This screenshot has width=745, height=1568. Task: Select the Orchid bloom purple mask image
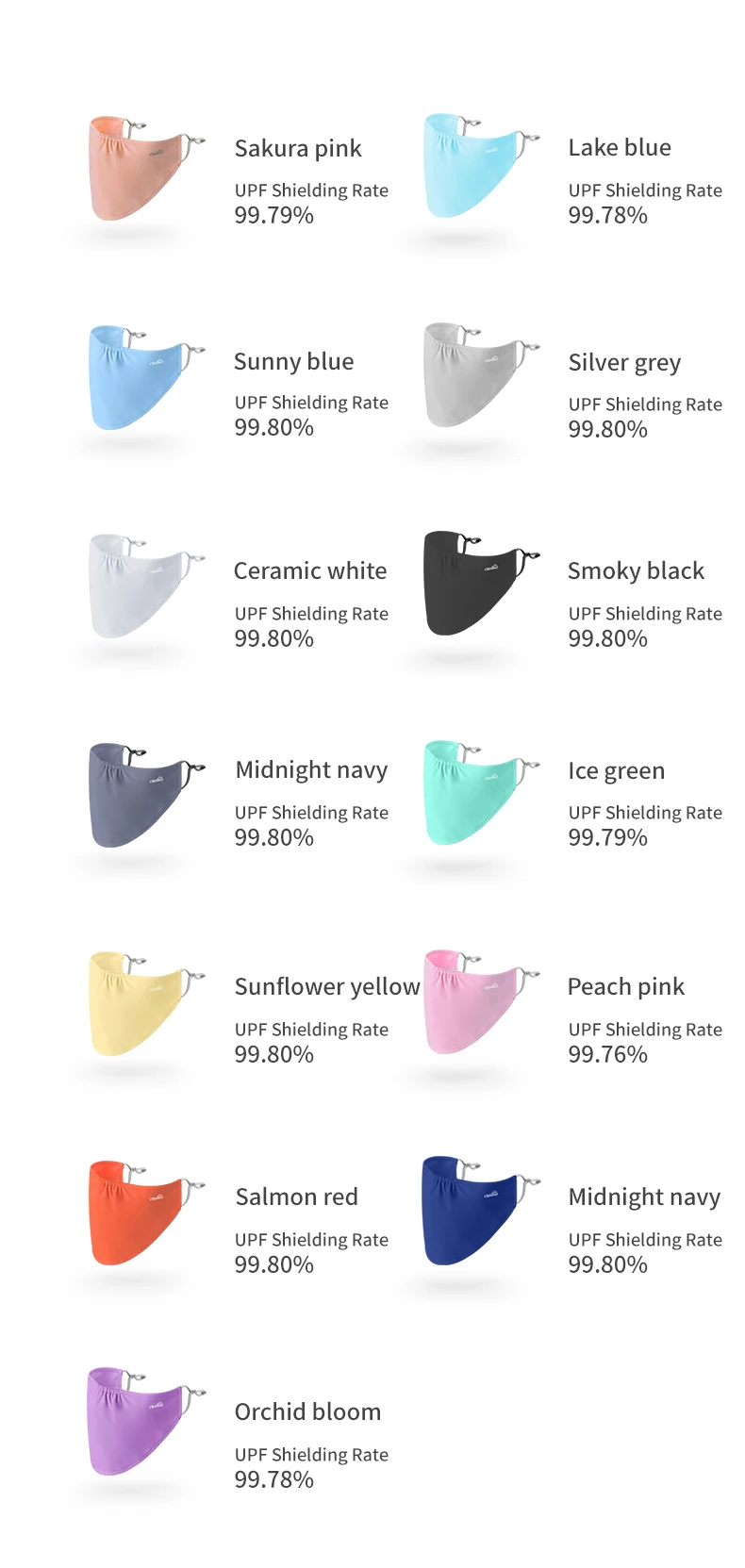(x=146, y=1422)
